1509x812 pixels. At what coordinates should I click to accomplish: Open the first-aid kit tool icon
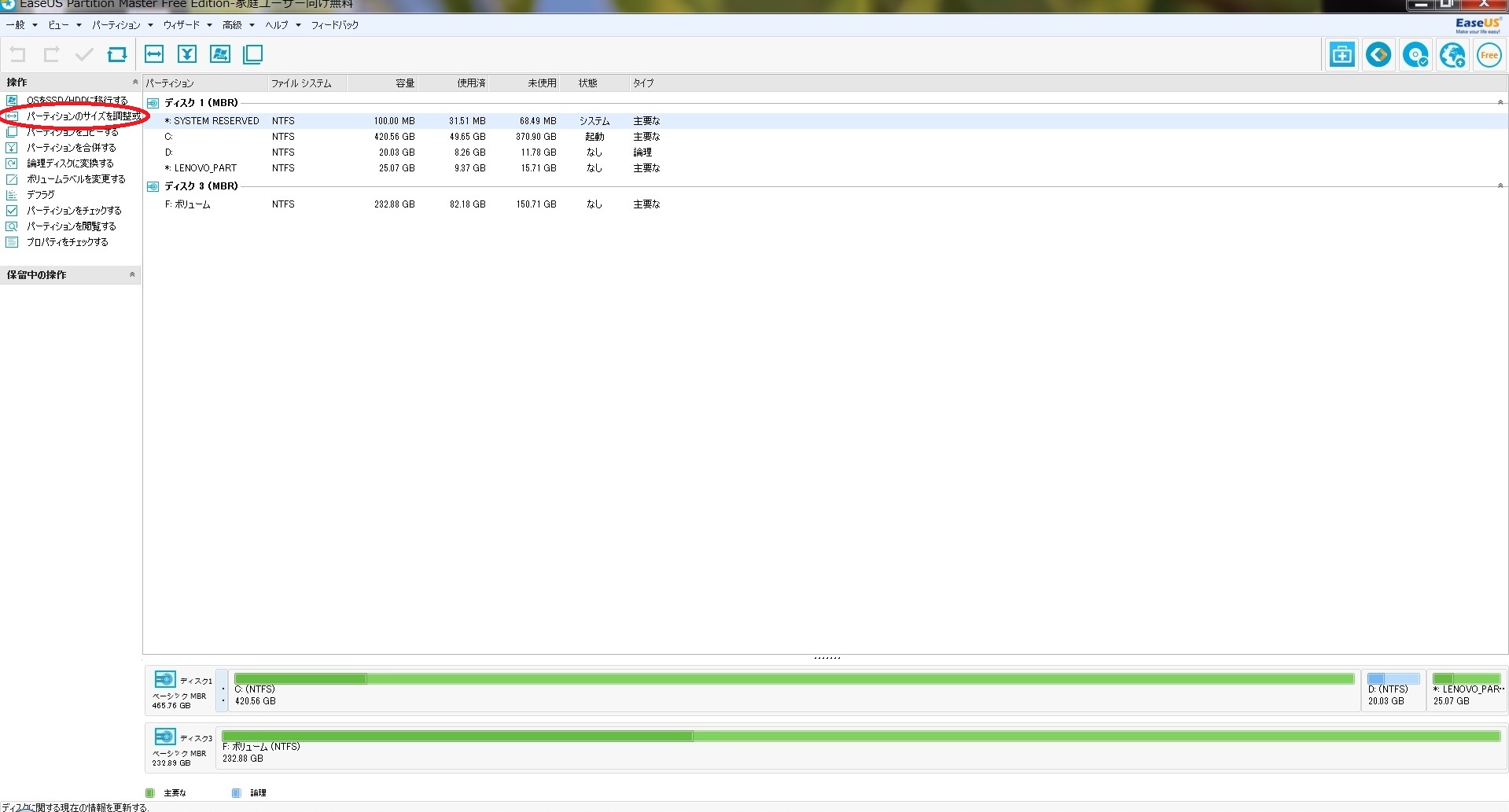click(x=1342, y=55)
